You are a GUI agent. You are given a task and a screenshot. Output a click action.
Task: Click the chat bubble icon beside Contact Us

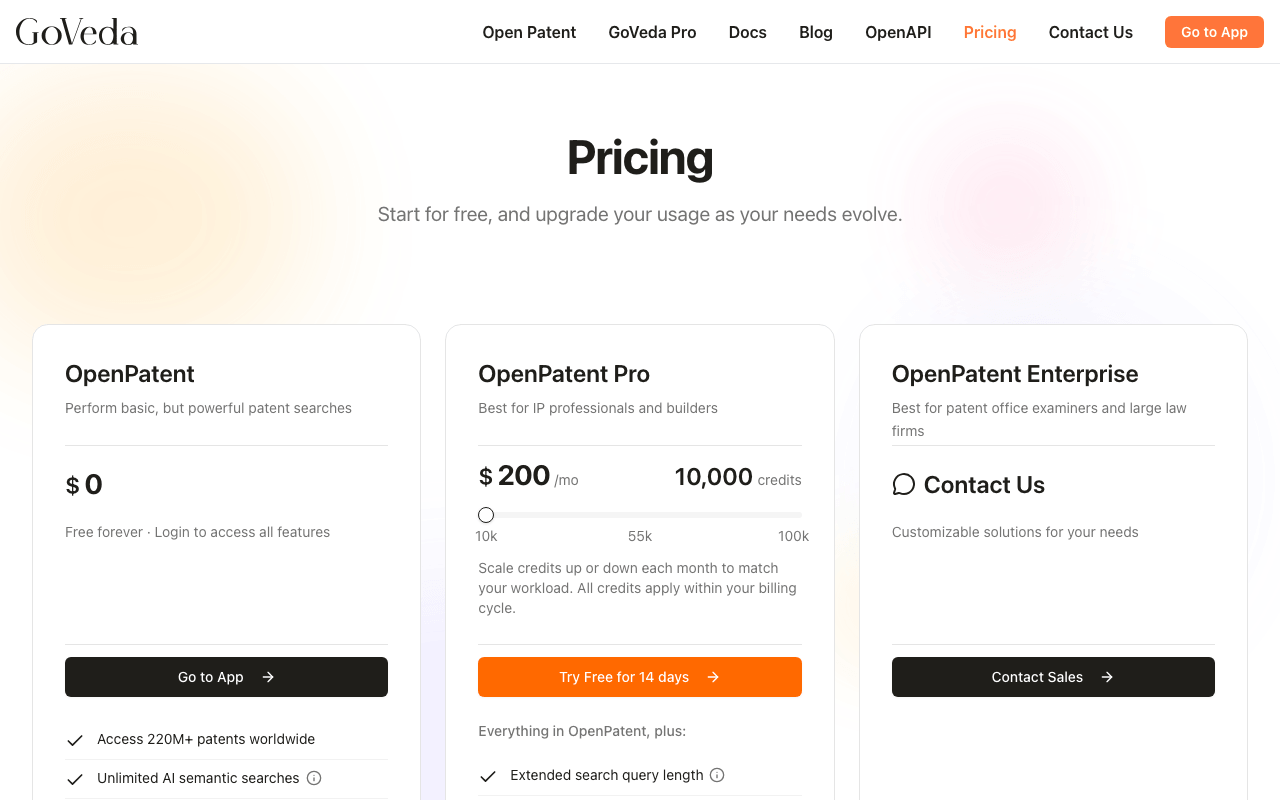coord(903,485)
